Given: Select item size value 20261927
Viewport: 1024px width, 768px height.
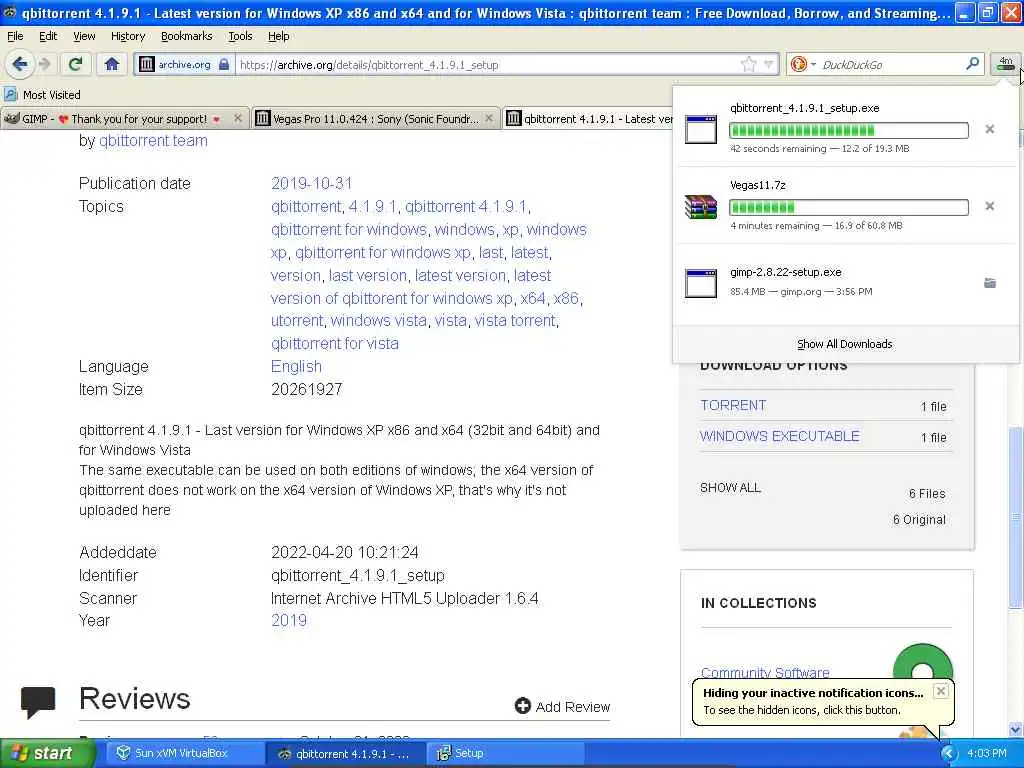Looking at the screenshot, I should [306, 390].
